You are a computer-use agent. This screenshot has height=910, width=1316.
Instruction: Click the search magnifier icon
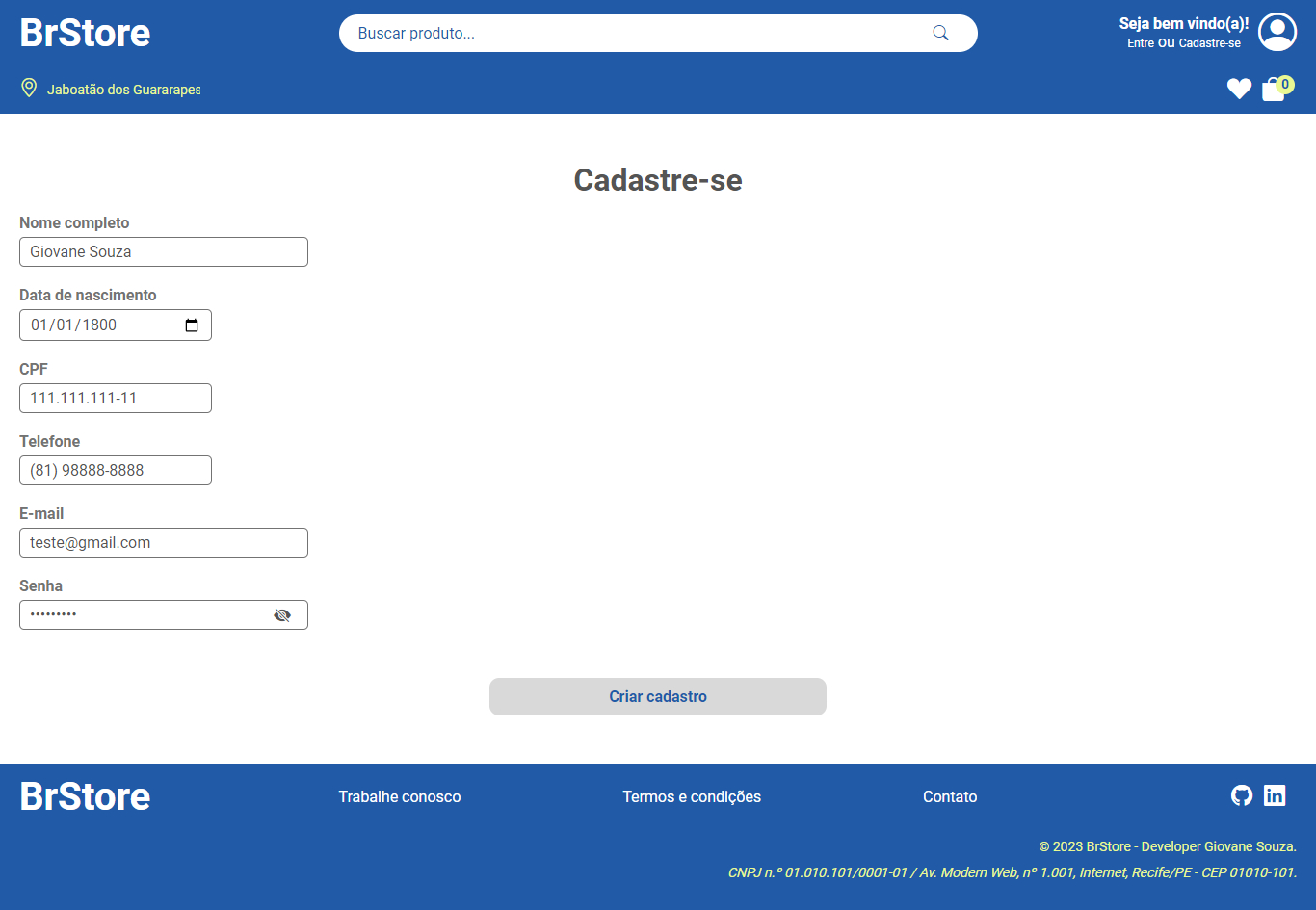pyautogui.click(x=941, y=33)
